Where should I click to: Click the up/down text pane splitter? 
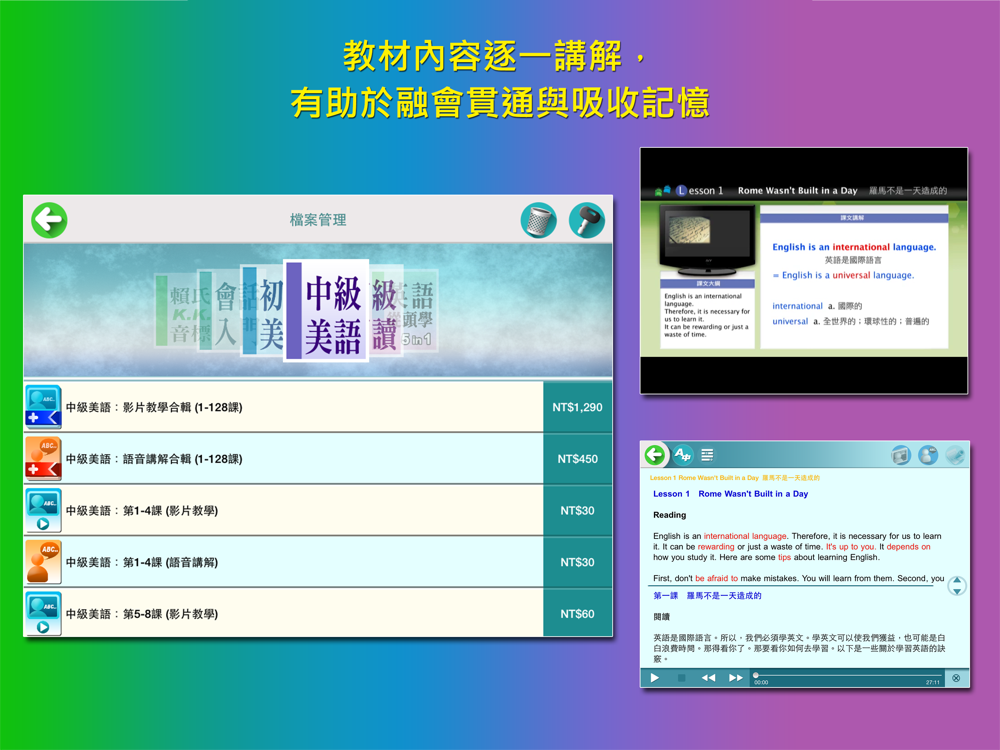957,586
